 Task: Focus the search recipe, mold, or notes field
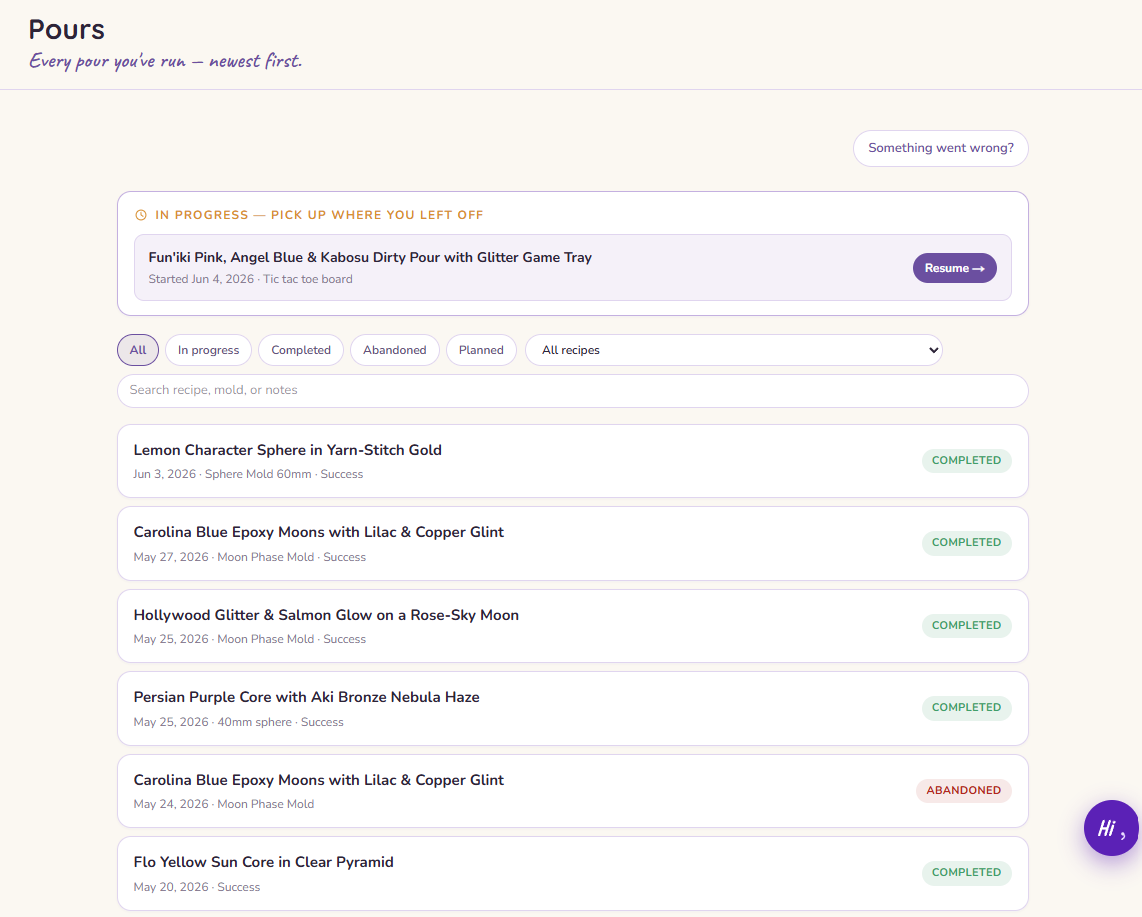(572, 390)
